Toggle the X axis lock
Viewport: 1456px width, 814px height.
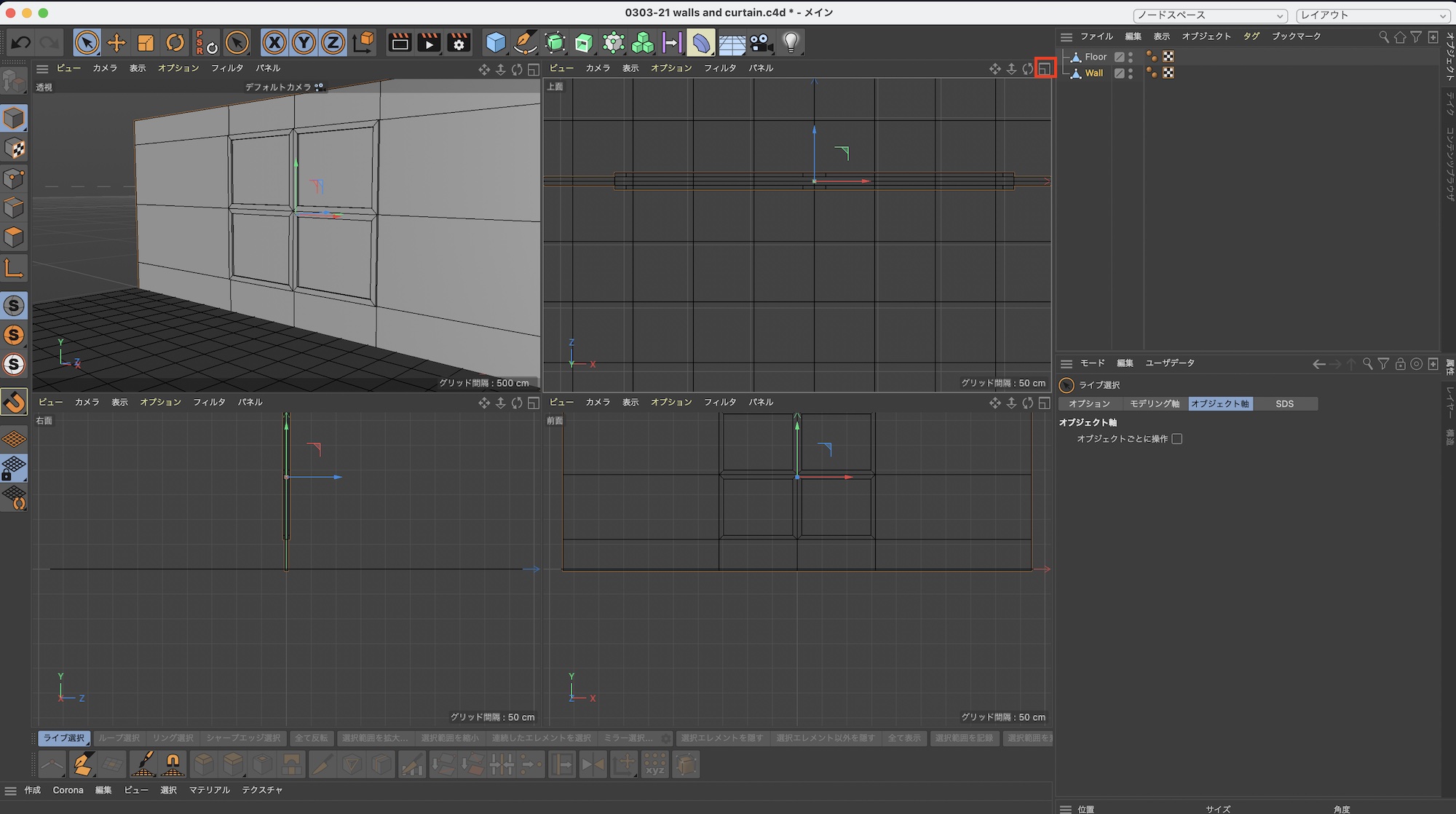274,43
